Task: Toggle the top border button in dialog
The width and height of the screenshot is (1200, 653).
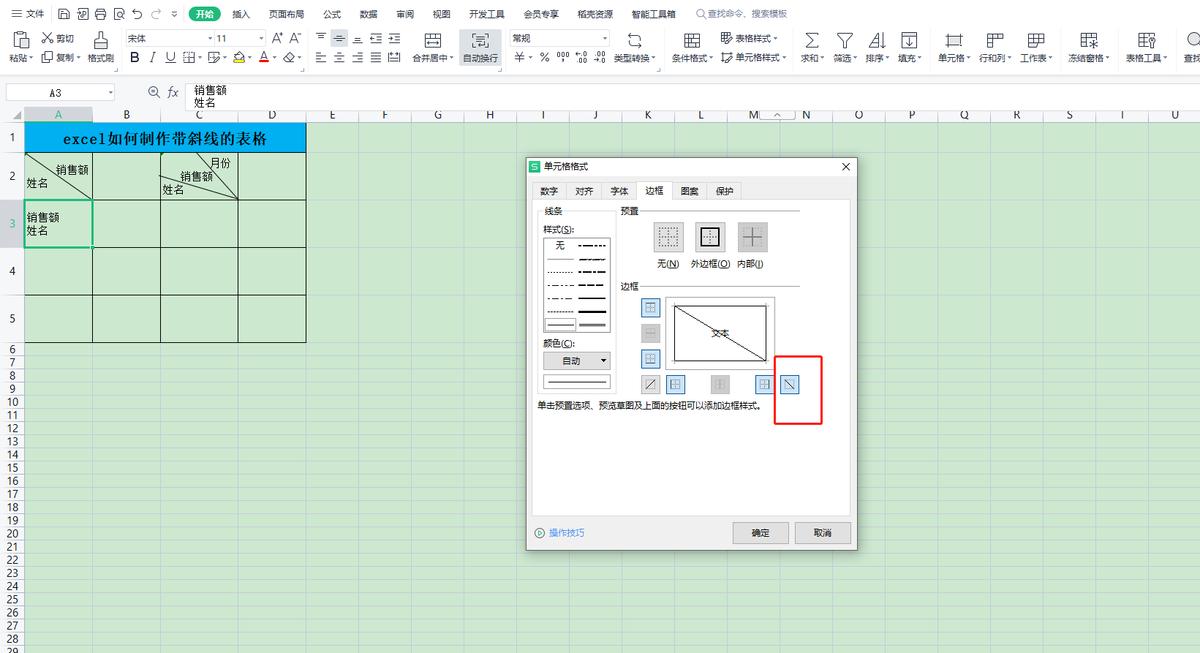Action: pyautogui.click(x=651, y=308)
